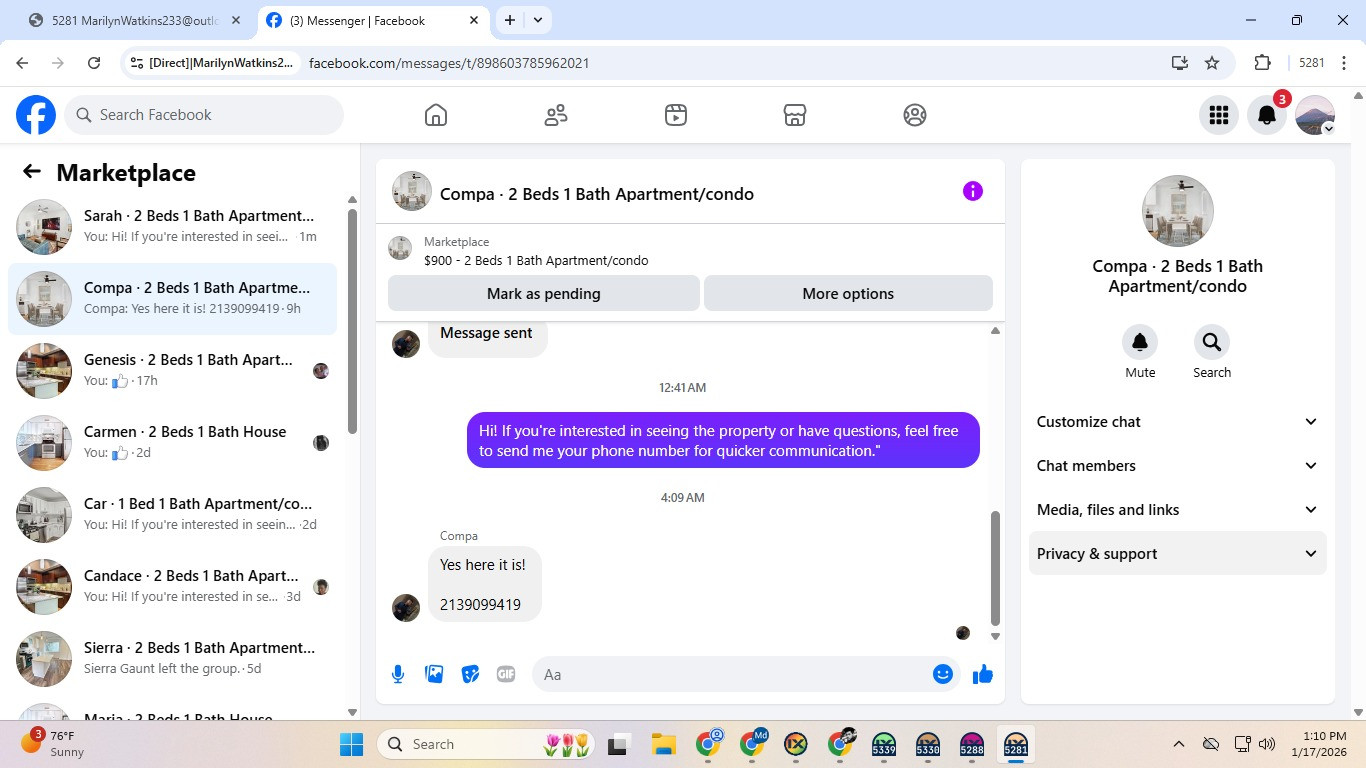This screenshot has height=768, width=1366.
Task: Open the Notifications bell with badge 3
Action: tap(1267, 115)
